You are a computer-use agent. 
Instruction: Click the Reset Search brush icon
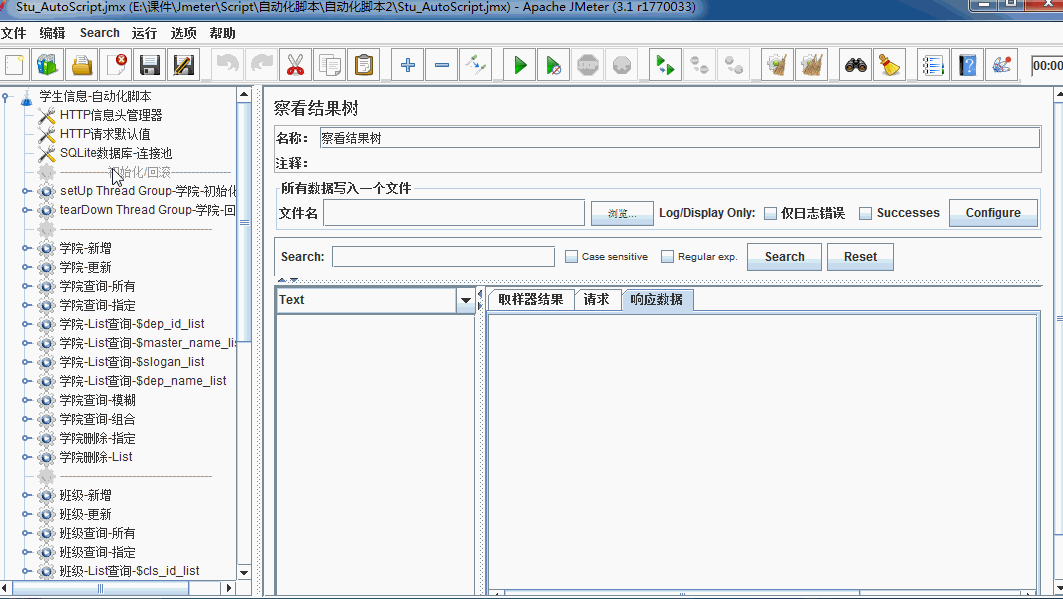889,65
